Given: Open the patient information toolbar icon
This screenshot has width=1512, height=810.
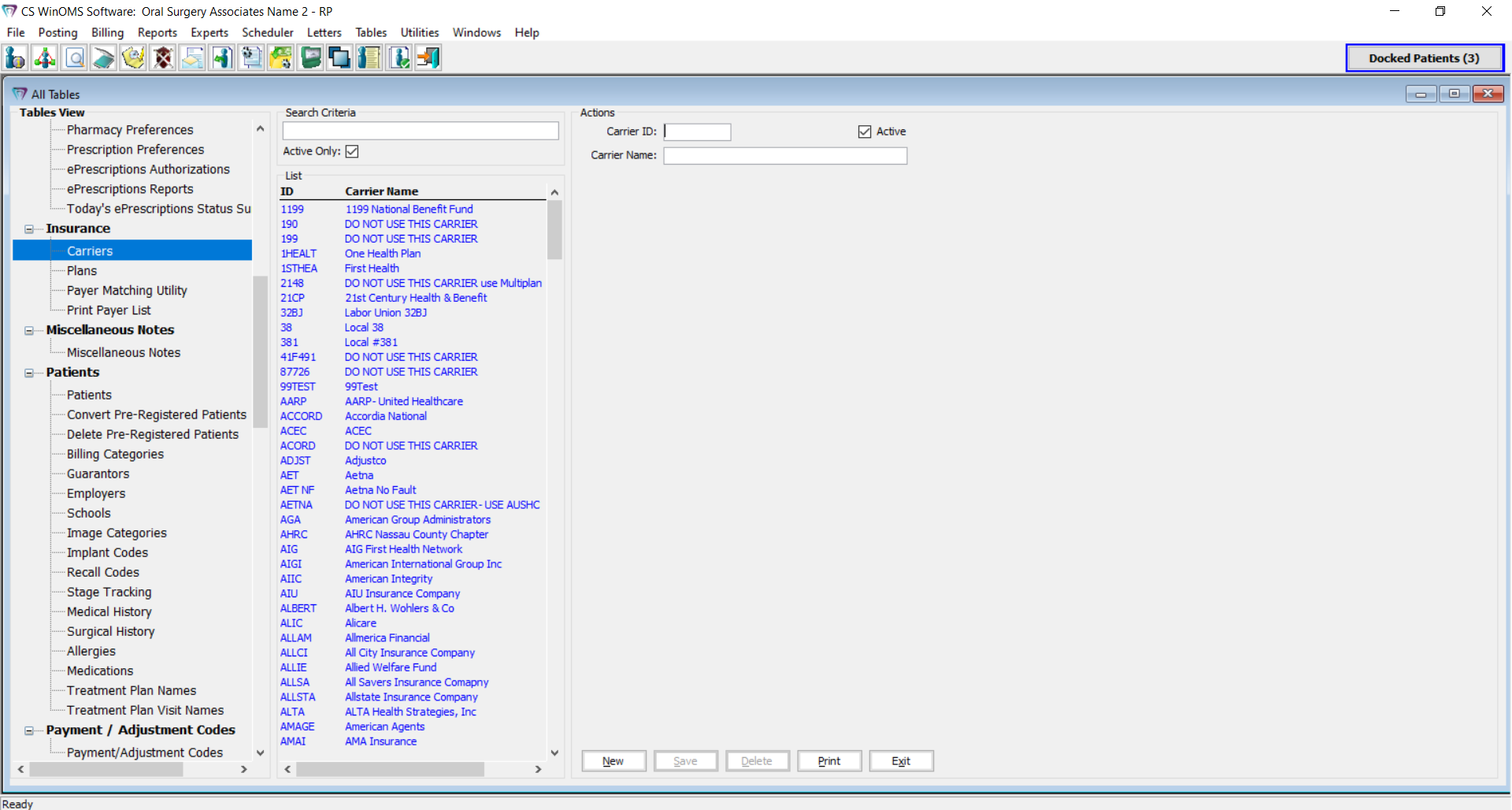Looking at the screenshot, I should point(16,58).
